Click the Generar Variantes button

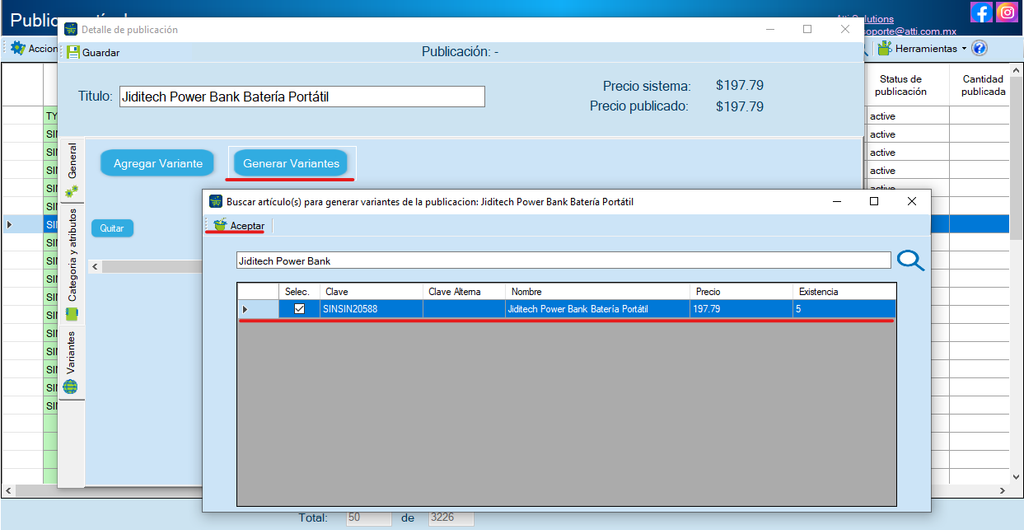(291, 163)
